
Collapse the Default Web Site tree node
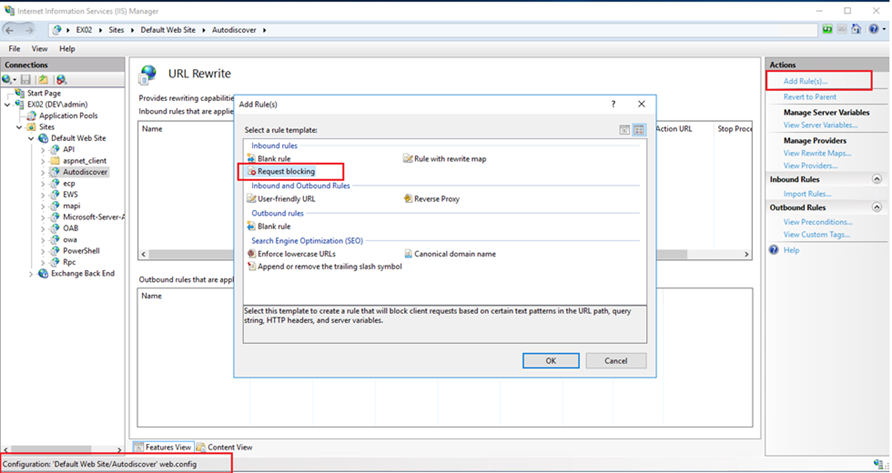tap(32, 138)
